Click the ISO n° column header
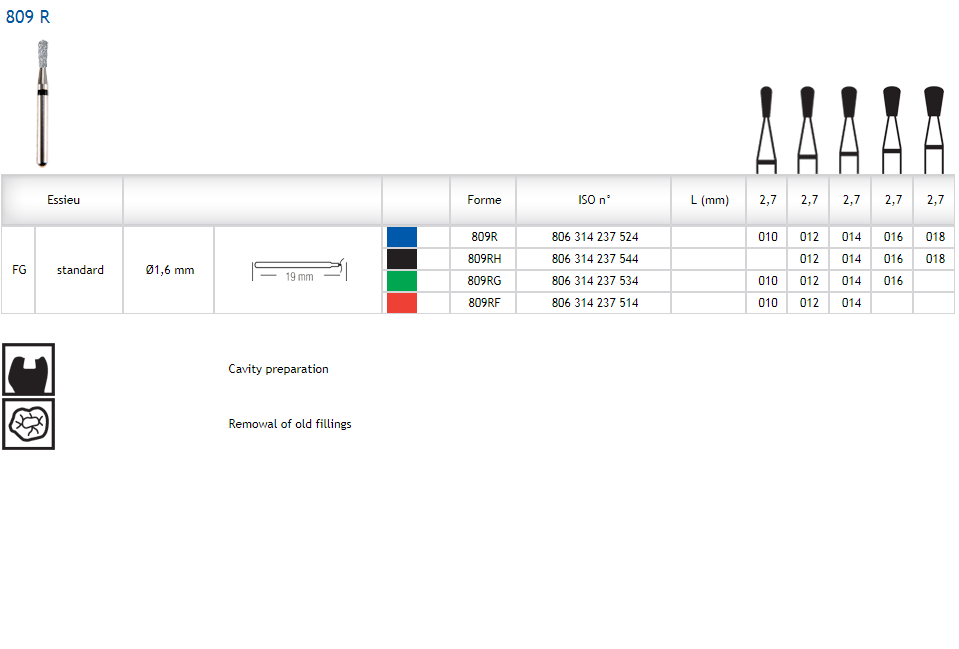 594,200
